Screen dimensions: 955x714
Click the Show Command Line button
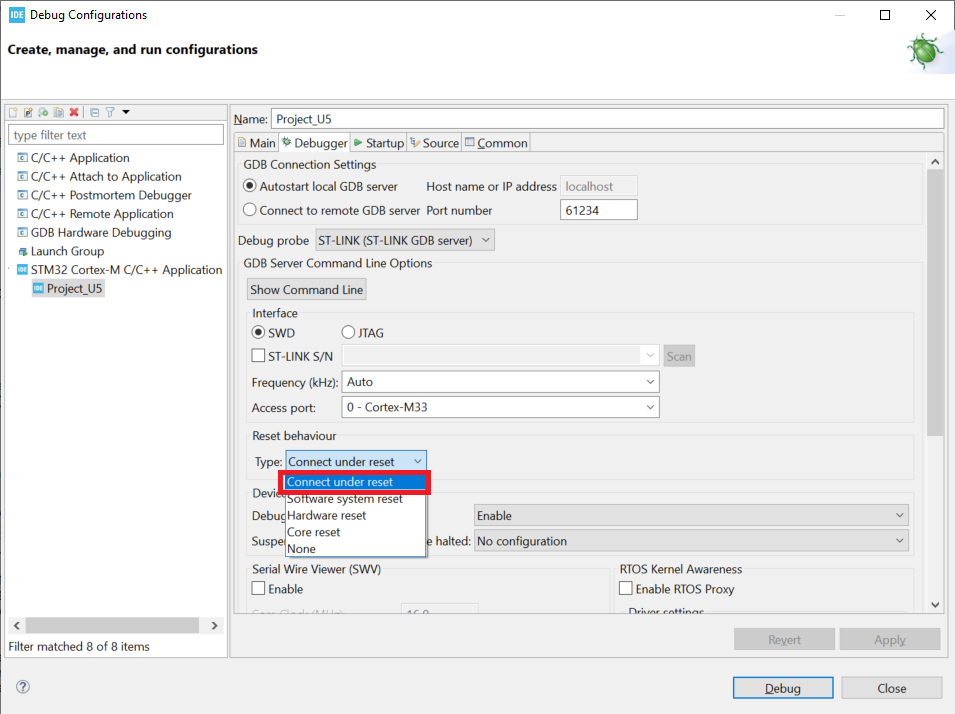point(306,289)
